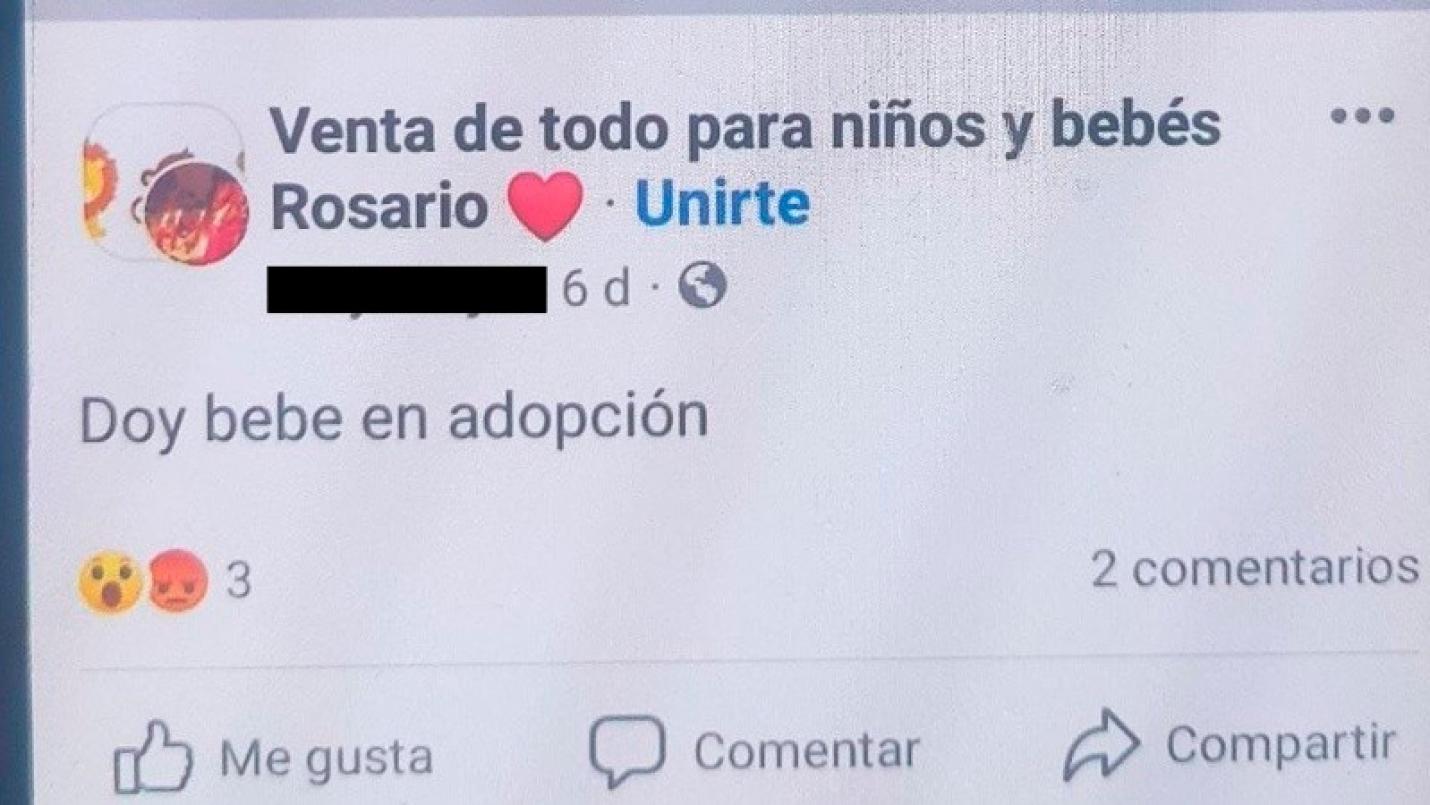Click the Unirte link to join group
Viewport: 1430px width, 805px height.
[722, 205]
